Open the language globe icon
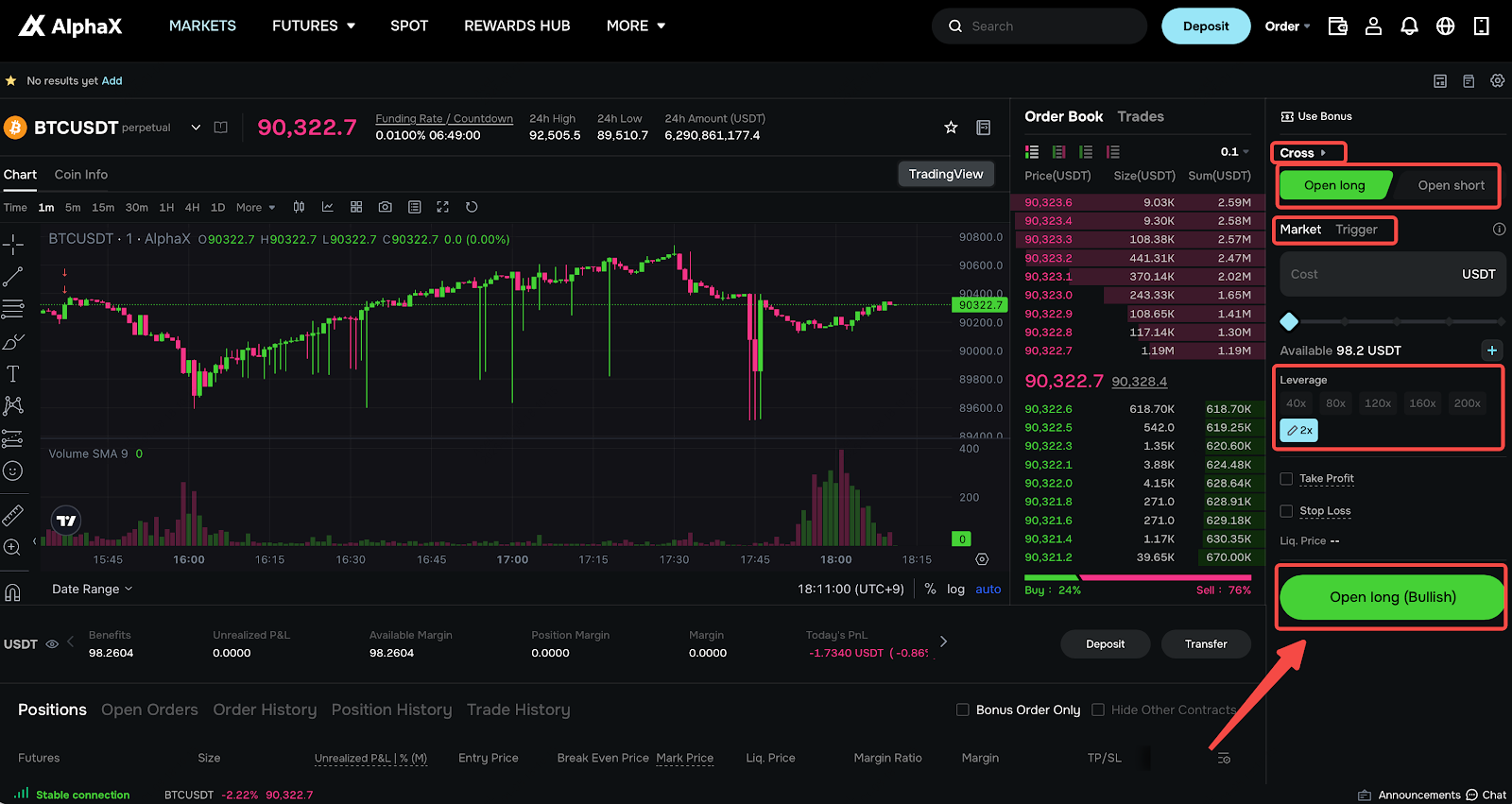Image resolution: width=1512 pixels, height=804 pixels. pos(1445,26)
